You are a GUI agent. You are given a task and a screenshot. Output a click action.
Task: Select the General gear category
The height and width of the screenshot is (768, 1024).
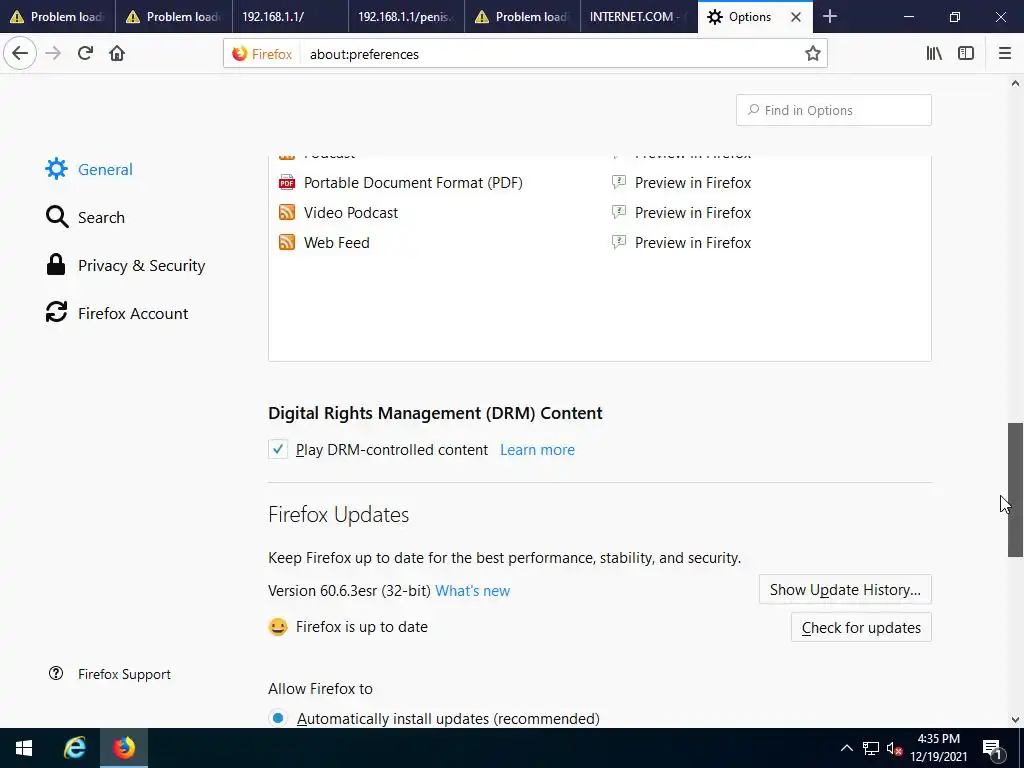tap(89, 169)
